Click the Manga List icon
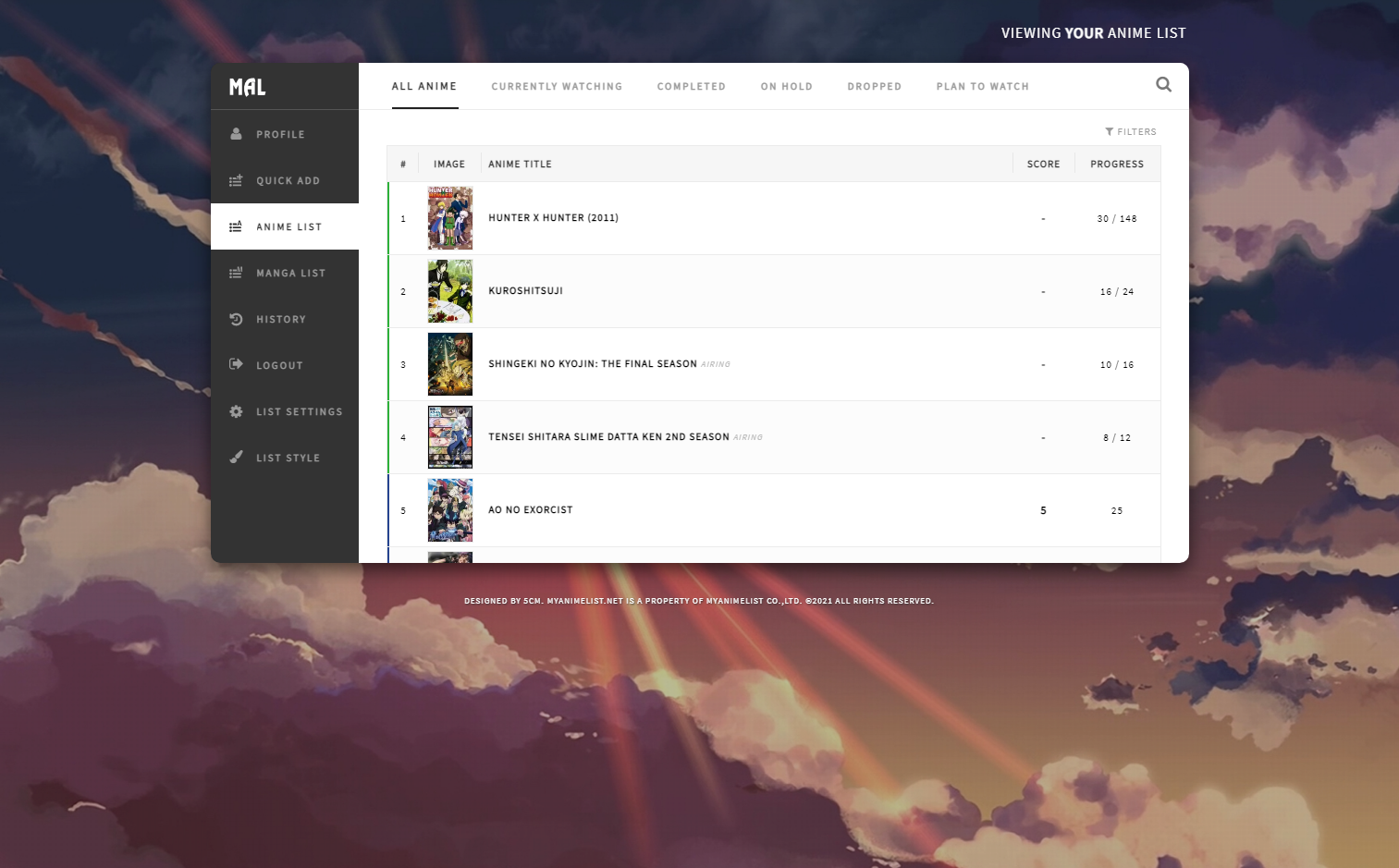 pos(237,272)
